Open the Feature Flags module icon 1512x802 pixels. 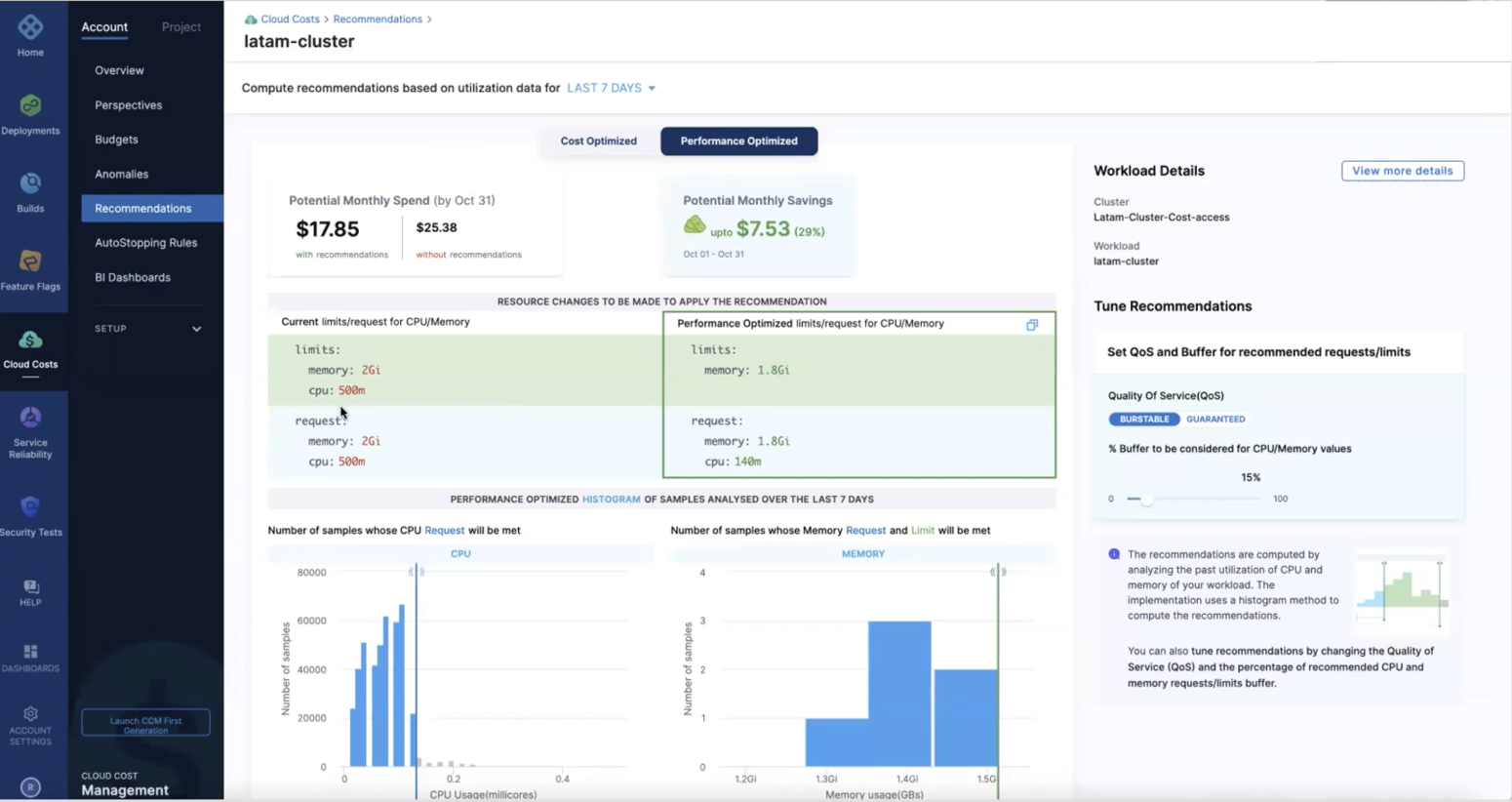coord(30,261)
